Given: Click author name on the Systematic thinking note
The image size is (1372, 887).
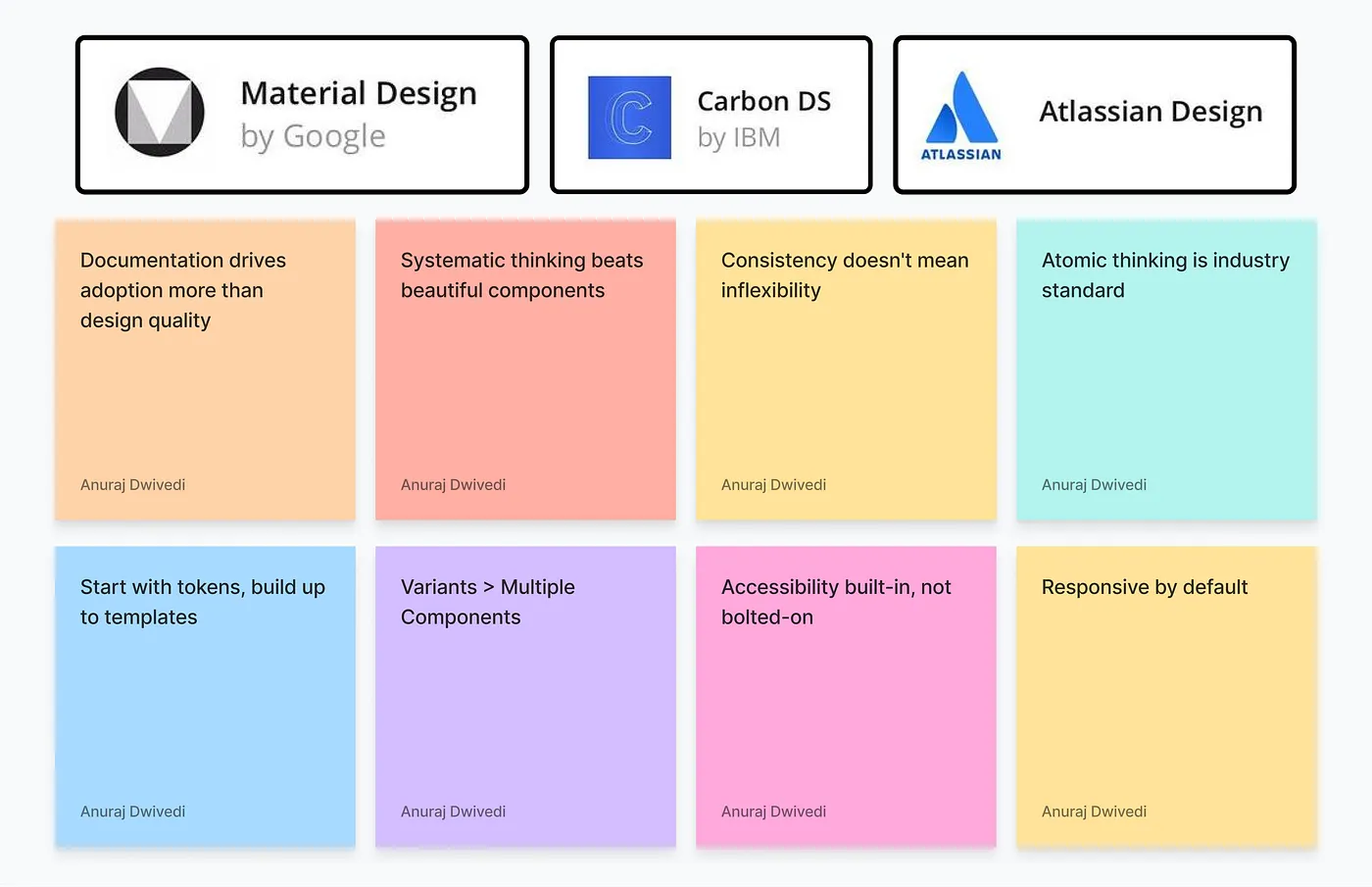Looking at the screenshot, I should point(454,485).
